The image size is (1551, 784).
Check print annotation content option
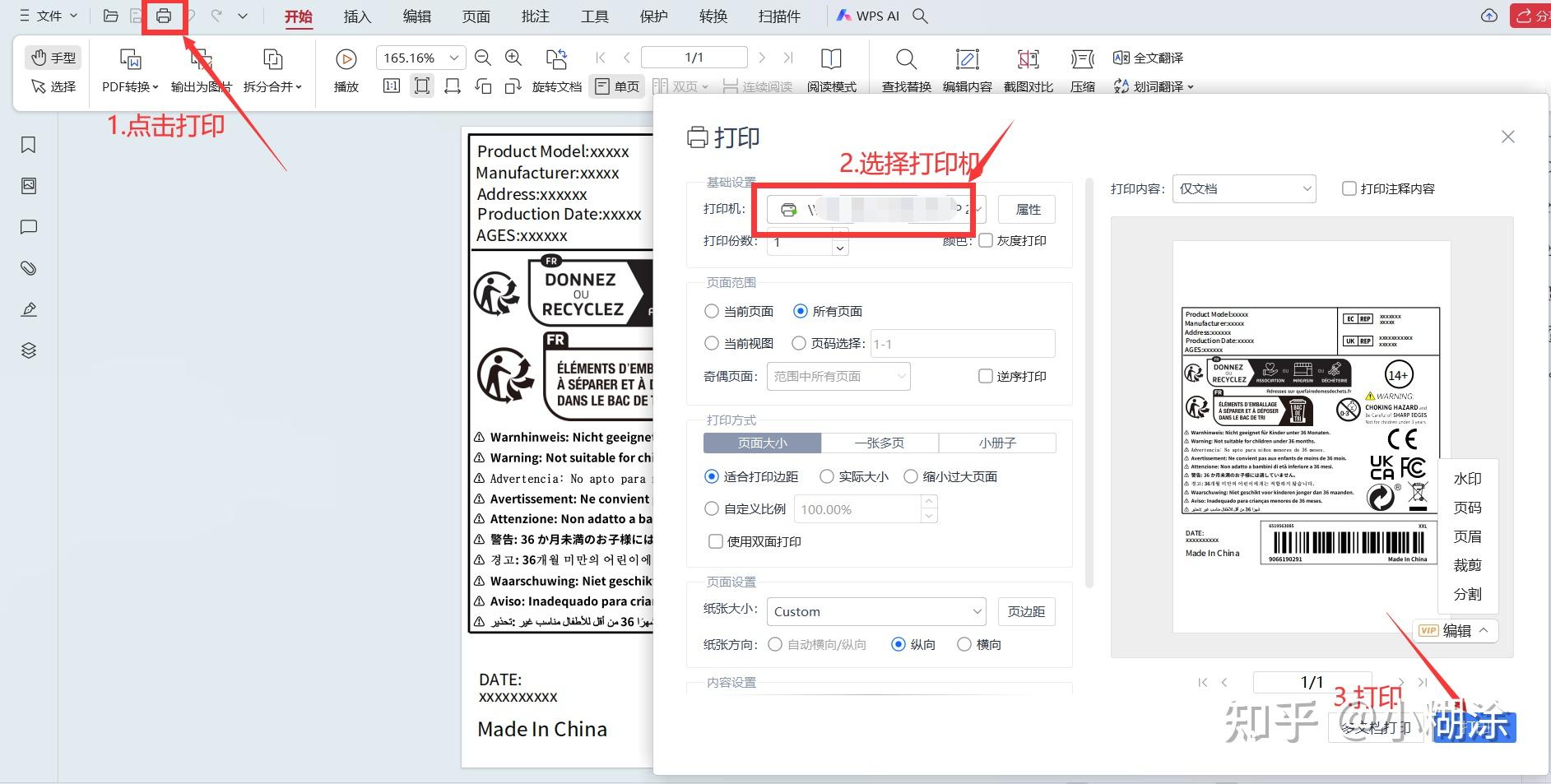1349,188
